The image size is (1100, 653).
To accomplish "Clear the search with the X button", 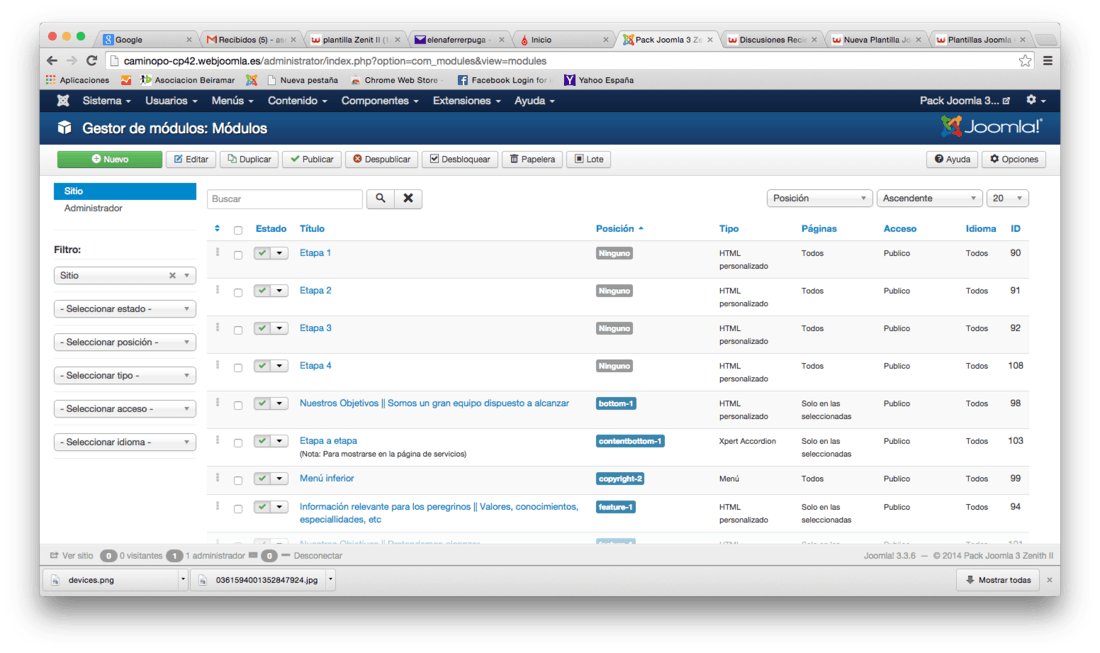I will coord(408,198).
